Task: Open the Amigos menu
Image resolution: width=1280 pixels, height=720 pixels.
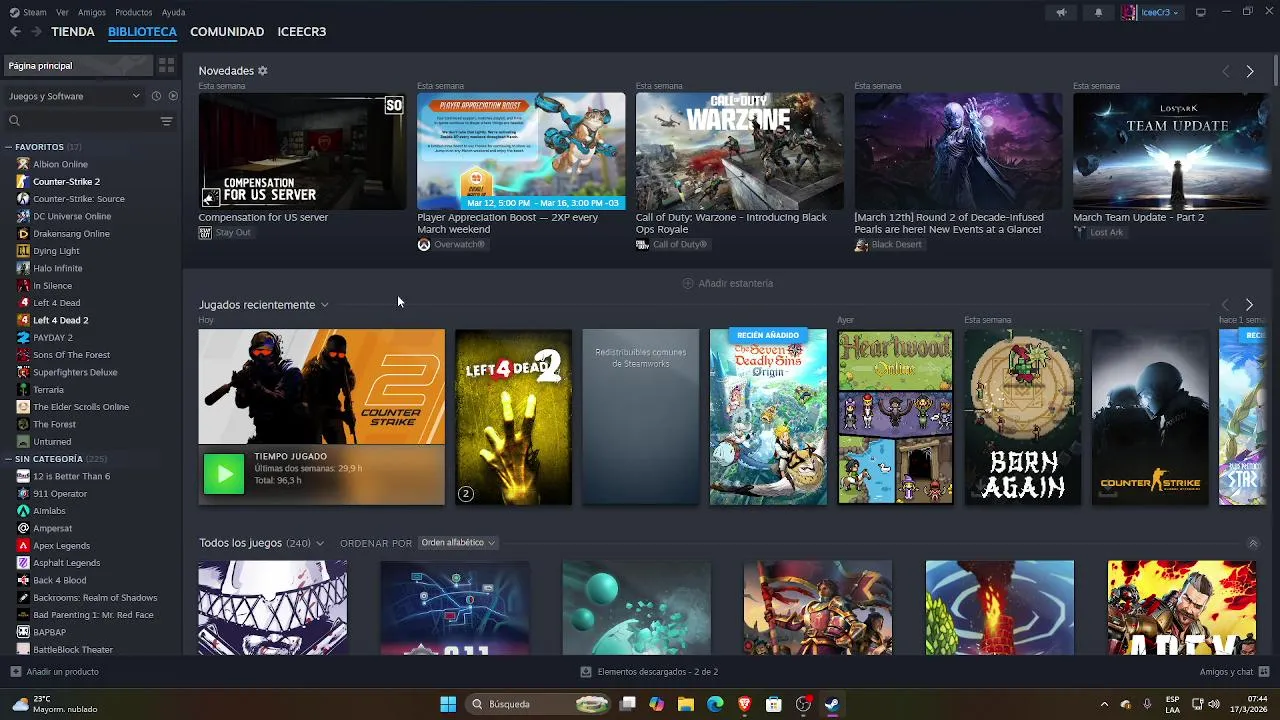Action: pyautogui.click(x=92, y=12)
